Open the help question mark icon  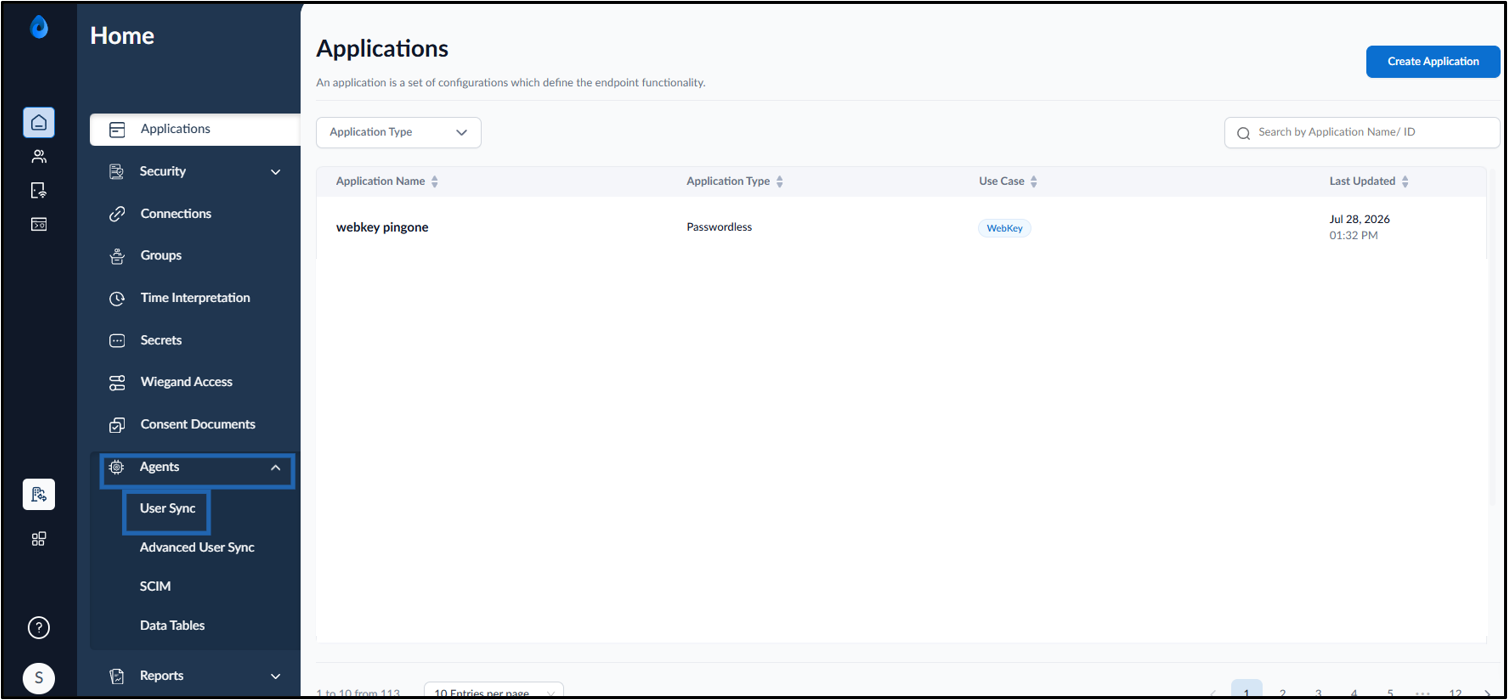tap(39, 628)
